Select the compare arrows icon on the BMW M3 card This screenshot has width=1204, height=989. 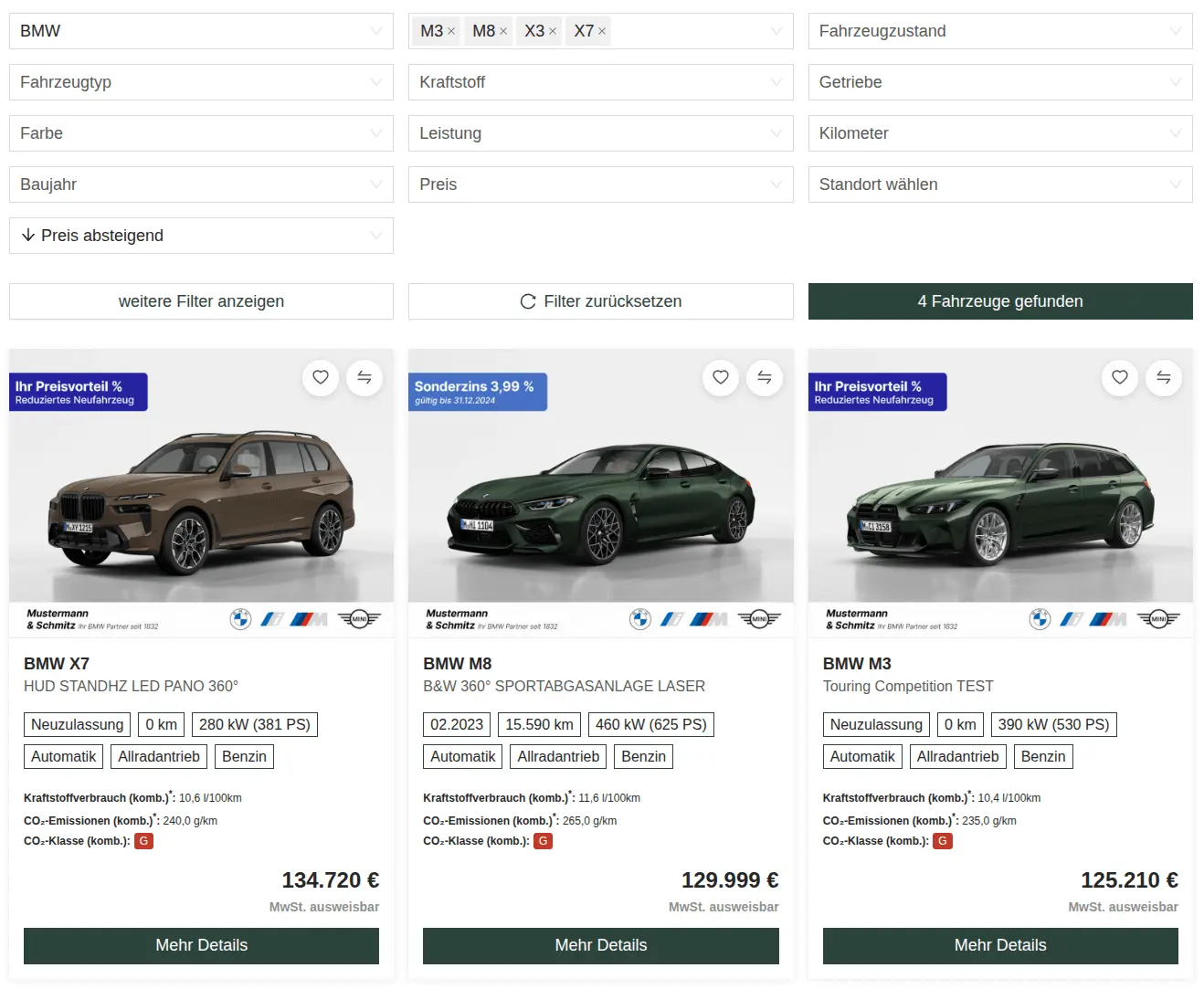tap(1164, 378)
